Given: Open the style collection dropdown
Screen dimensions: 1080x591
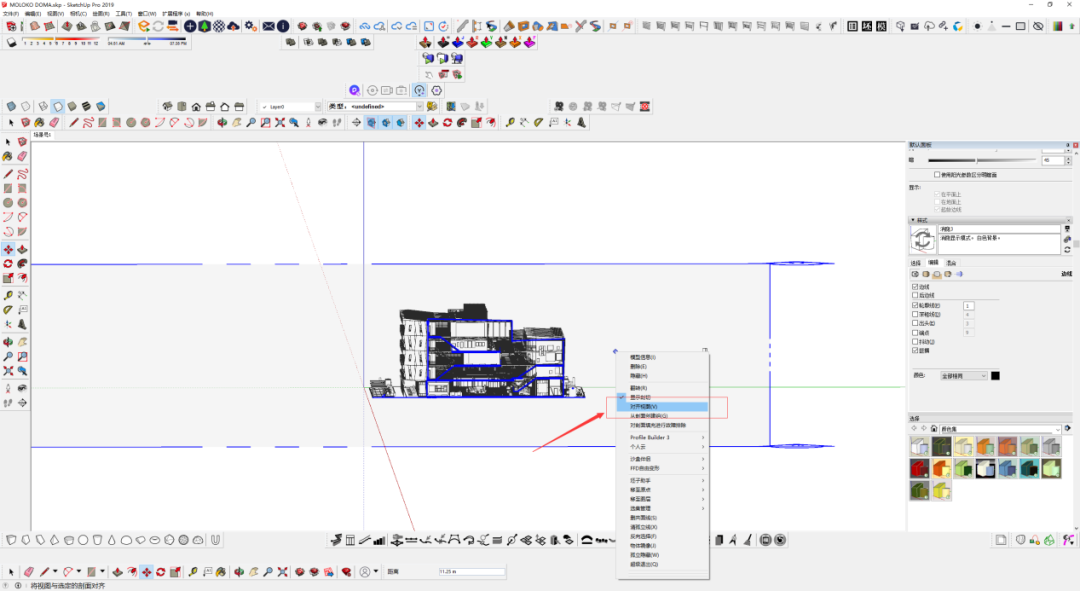Looking at the screenshot, I should coord(1000,429).
